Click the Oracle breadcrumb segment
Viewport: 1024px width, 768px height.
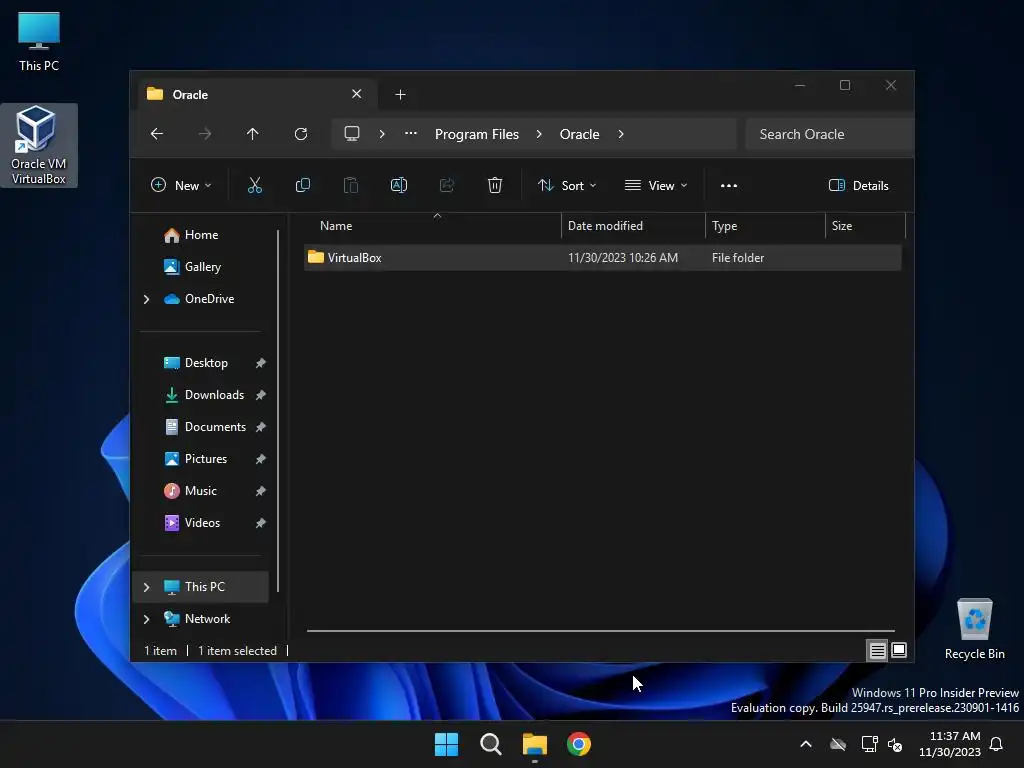coord(579,134)
